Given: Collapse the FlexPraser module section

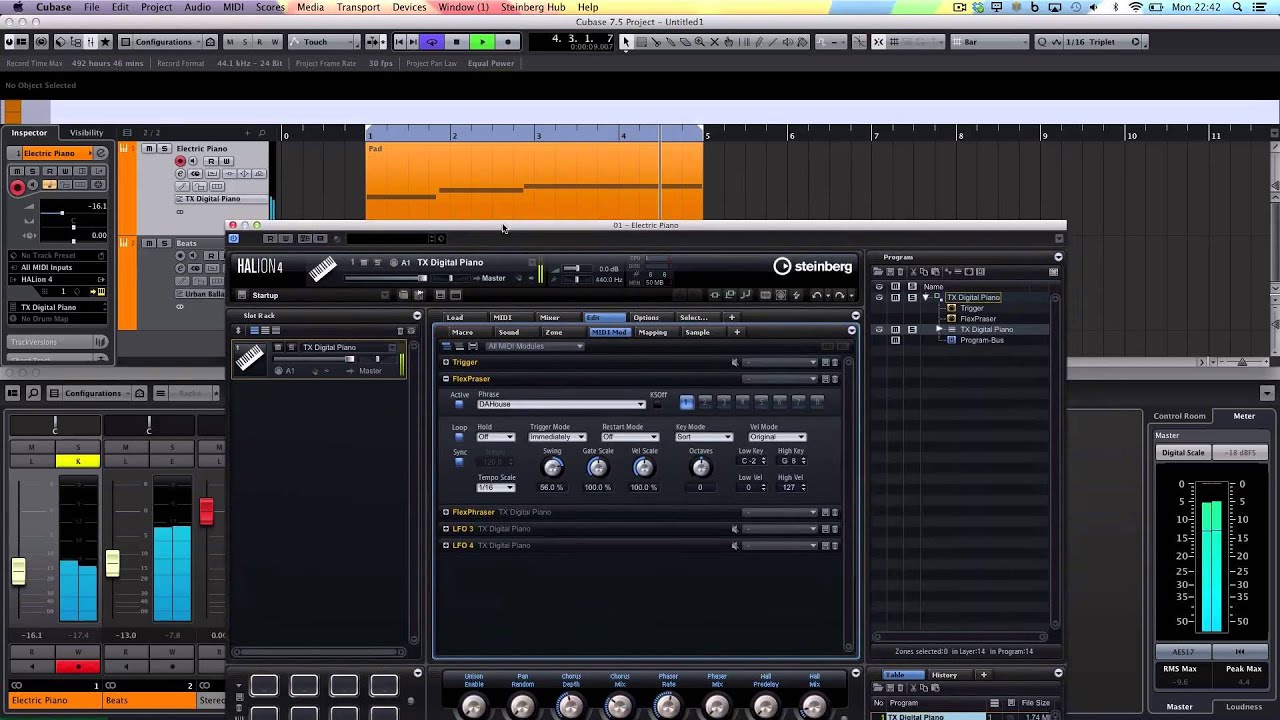Looking at the screenshot, I should click(x=446, y=379).
